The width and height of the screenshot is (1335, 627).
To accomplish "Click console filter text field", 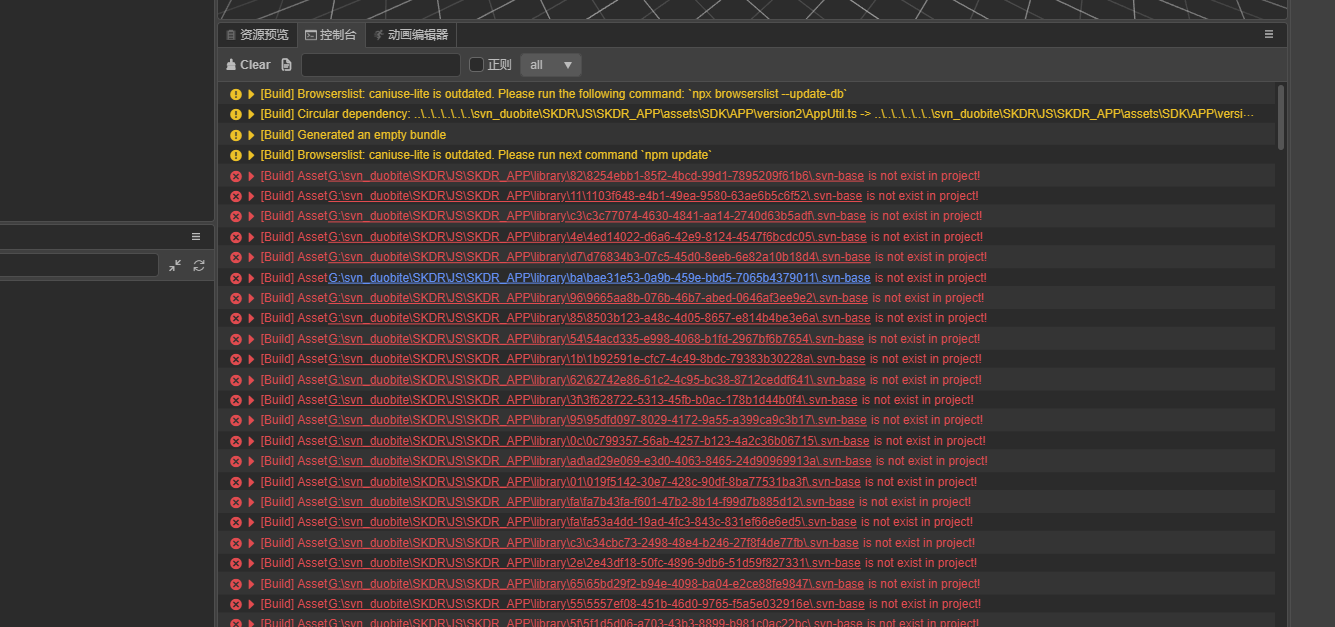I will pyautogui.click(x=381, y=65).
